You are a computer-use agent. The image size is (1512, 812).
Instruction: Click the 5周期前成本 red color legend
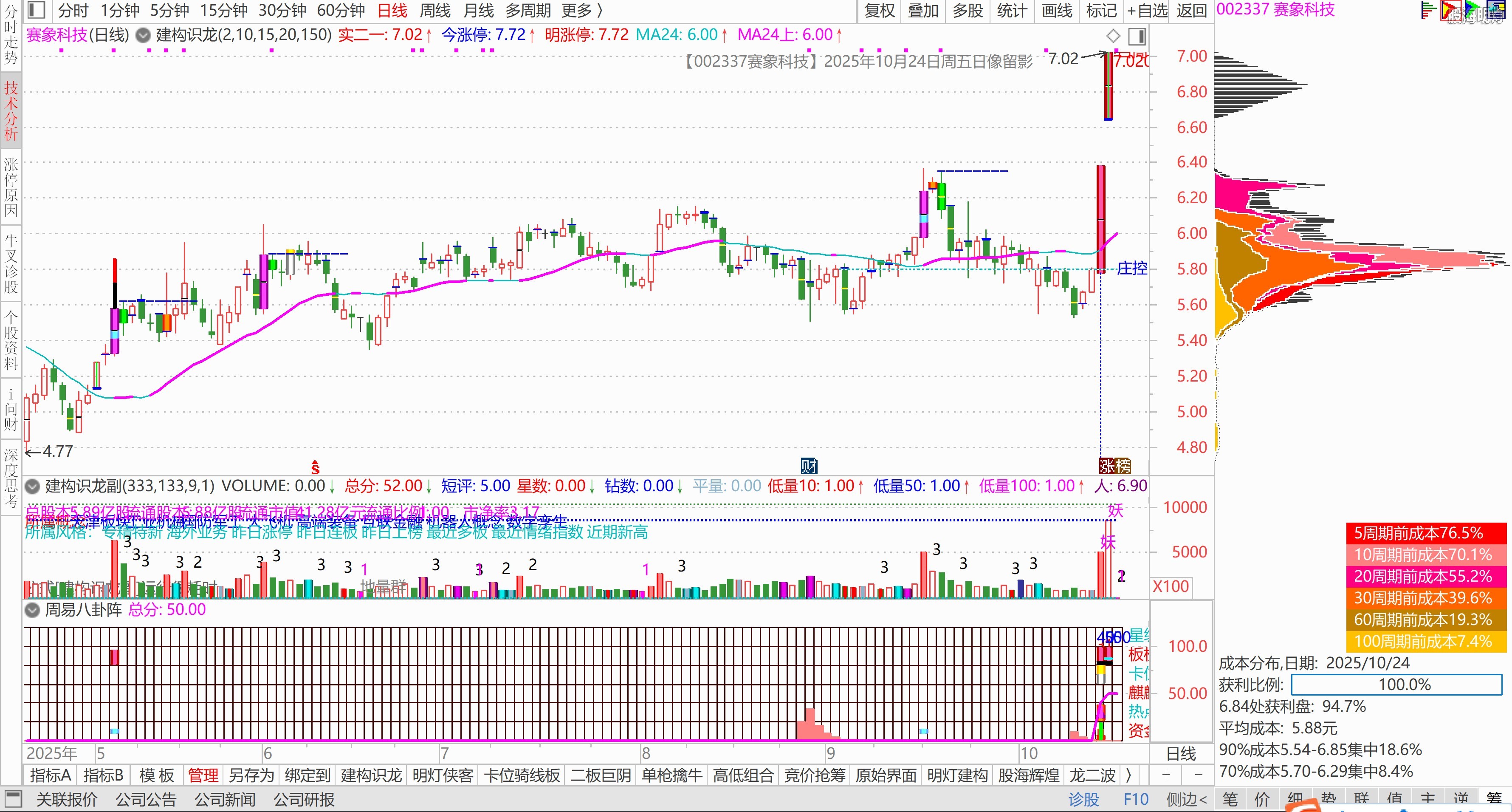[1426, 533]
